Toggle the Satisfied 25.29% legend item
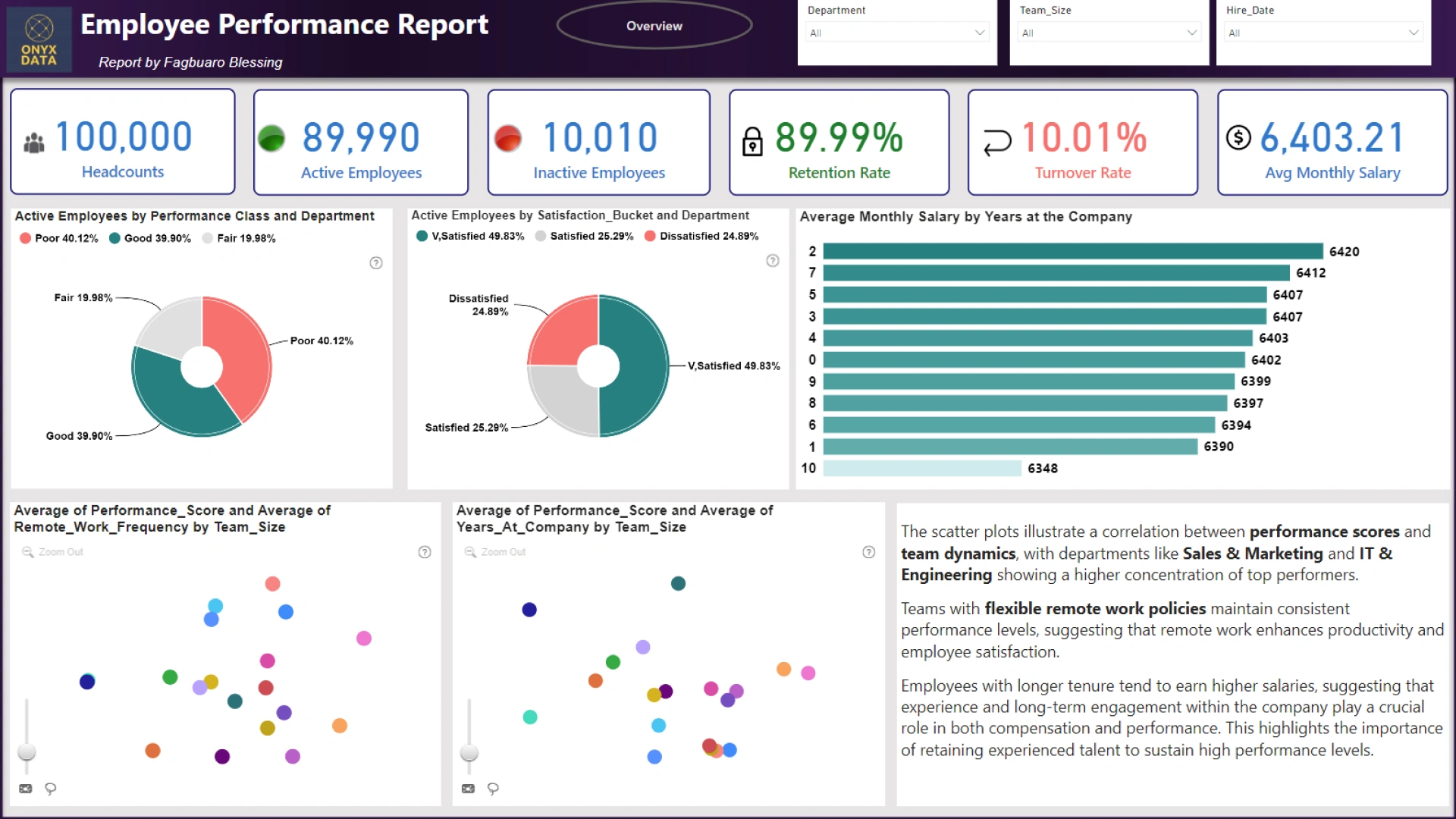 click(584, 236)
